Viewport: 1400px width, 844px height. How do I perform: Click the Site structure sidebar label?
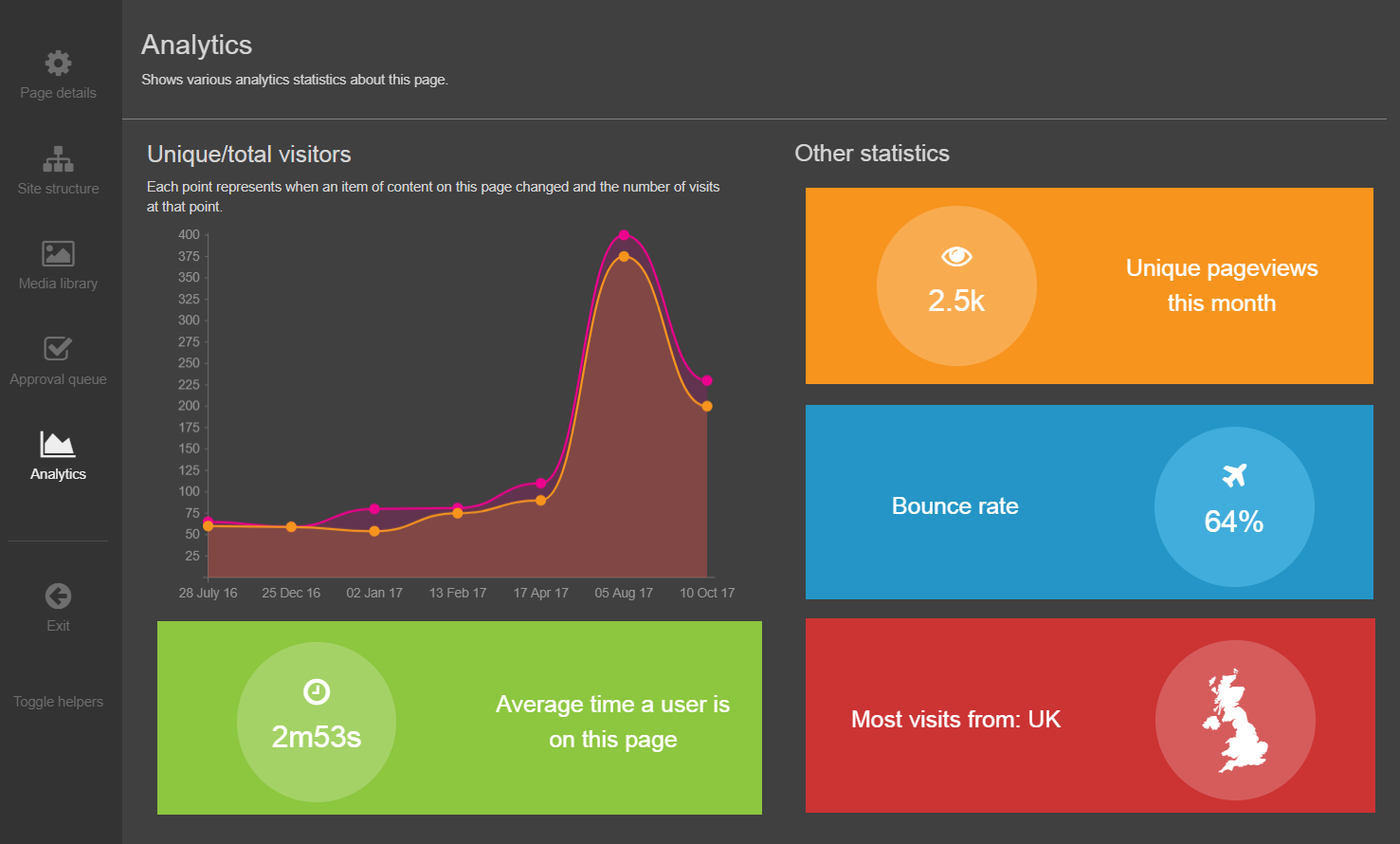[58, 189]
